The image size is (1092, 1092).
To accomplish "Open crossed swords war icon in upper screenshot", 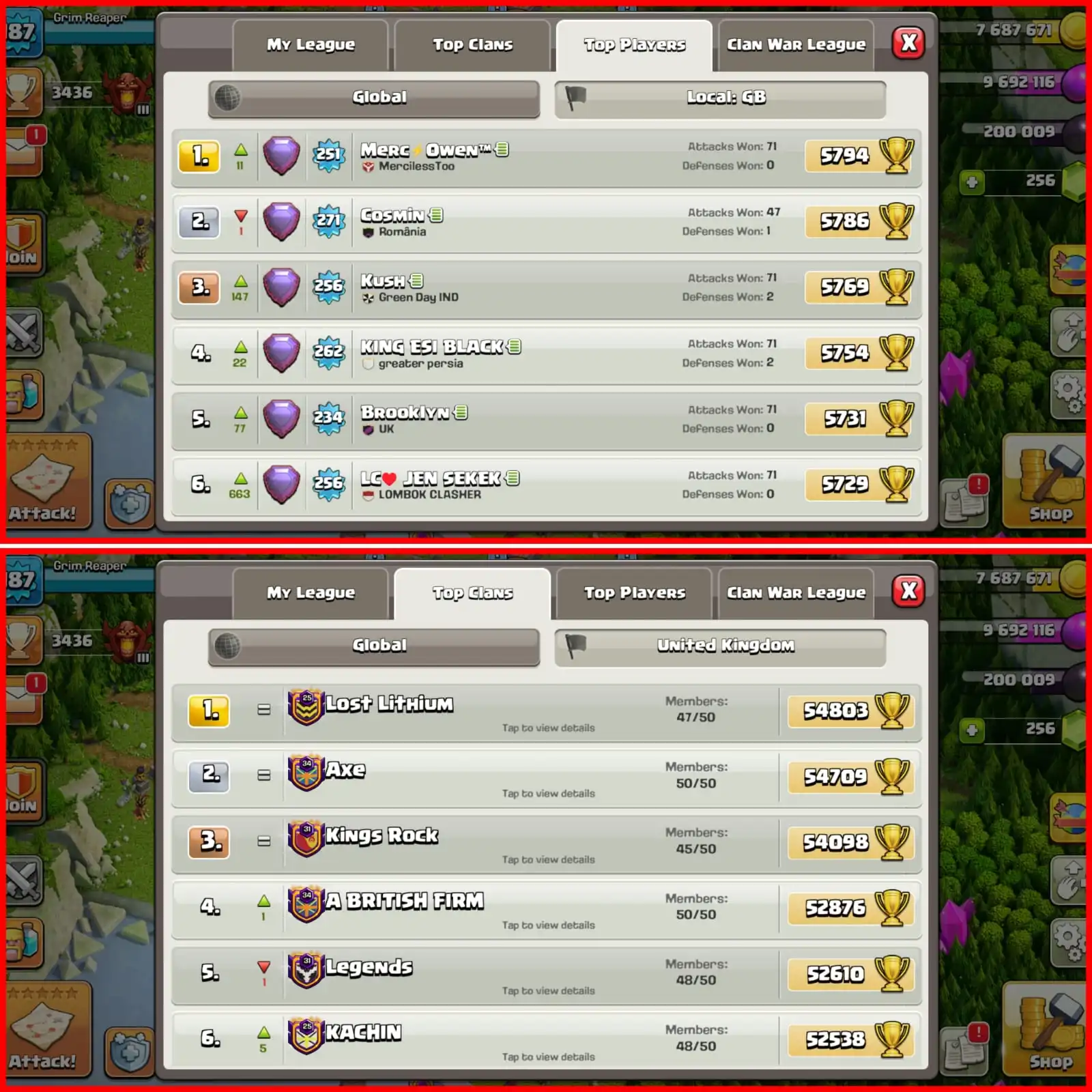I will point(23,333).
